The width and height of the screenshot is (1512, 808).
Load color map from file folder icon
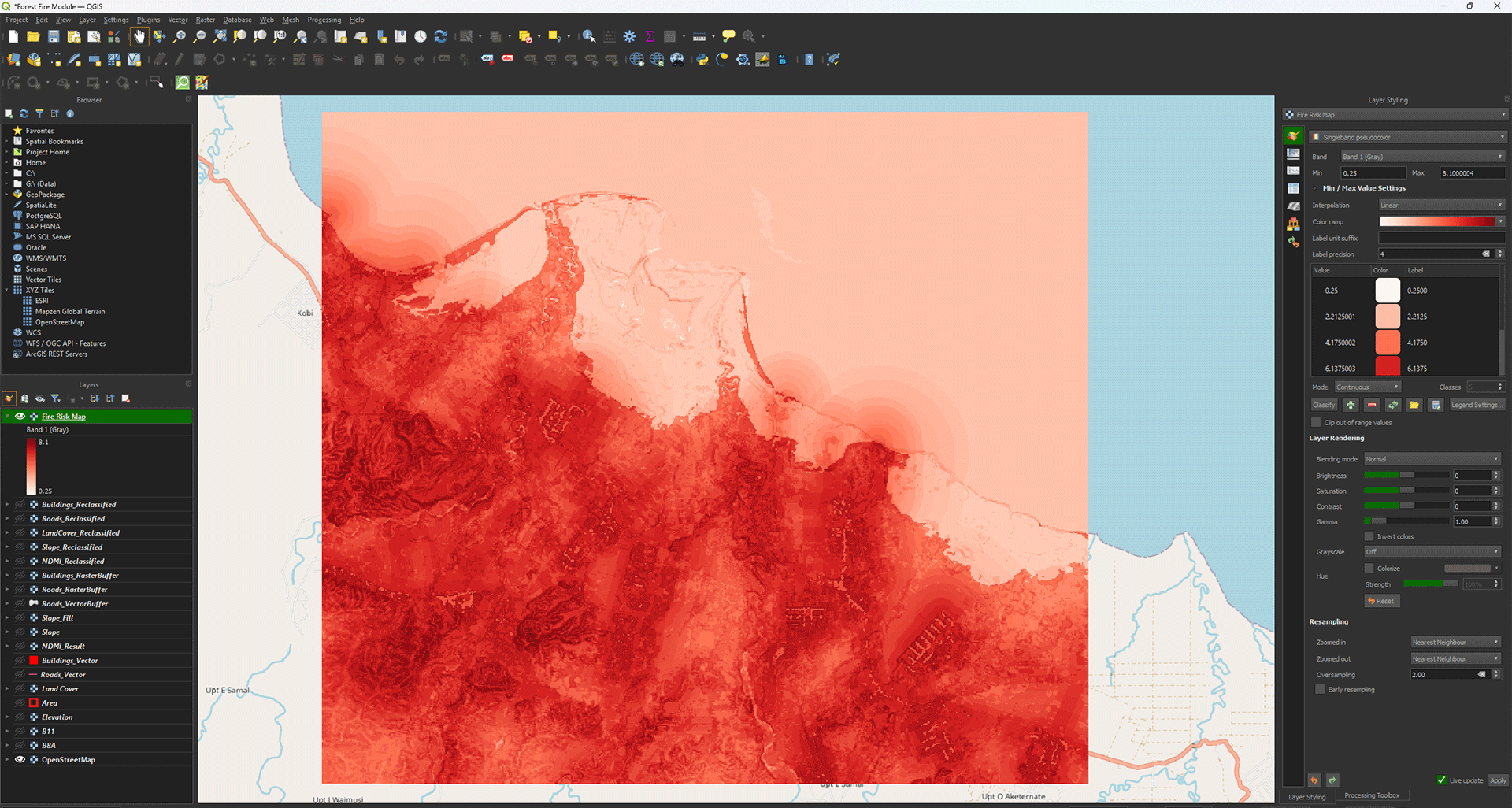click(1414, 405)
